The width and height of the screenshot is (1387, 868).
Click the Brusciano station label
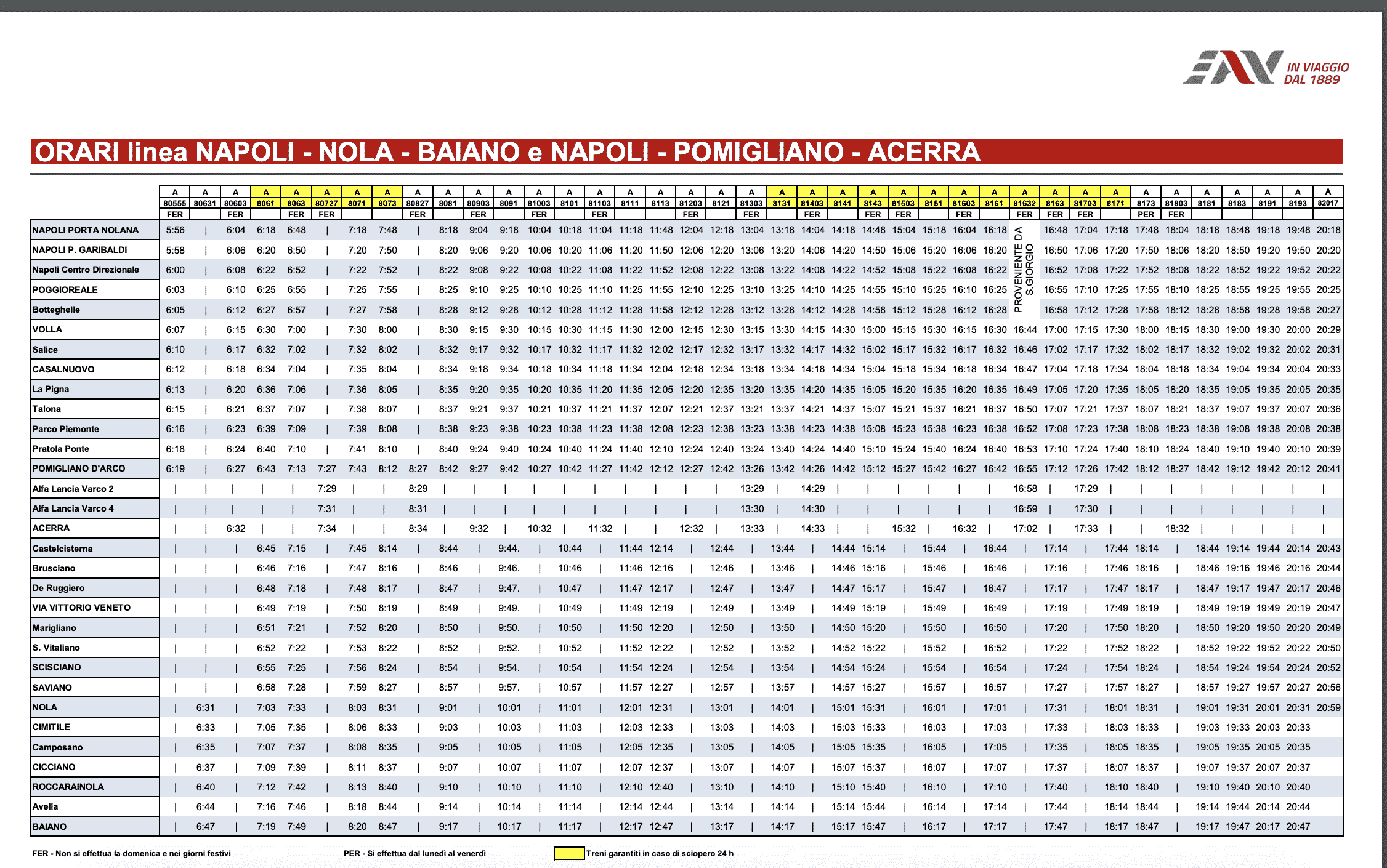(x=54, y=568)
